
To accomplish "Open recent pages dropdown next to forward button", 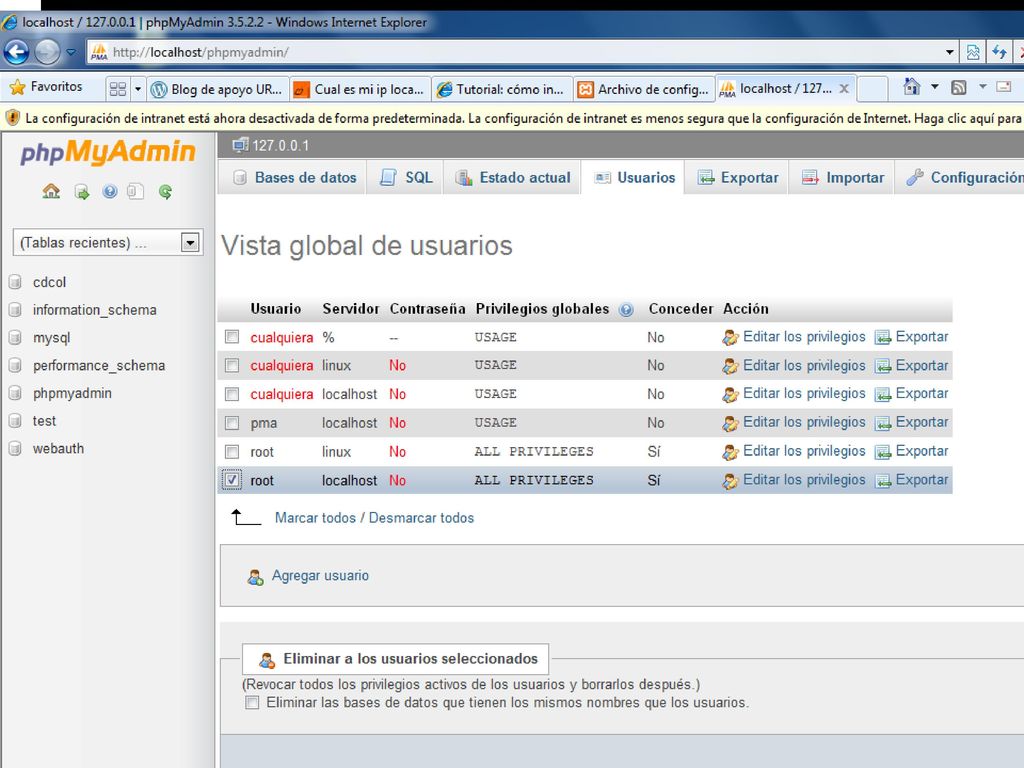I will point(71,52).
